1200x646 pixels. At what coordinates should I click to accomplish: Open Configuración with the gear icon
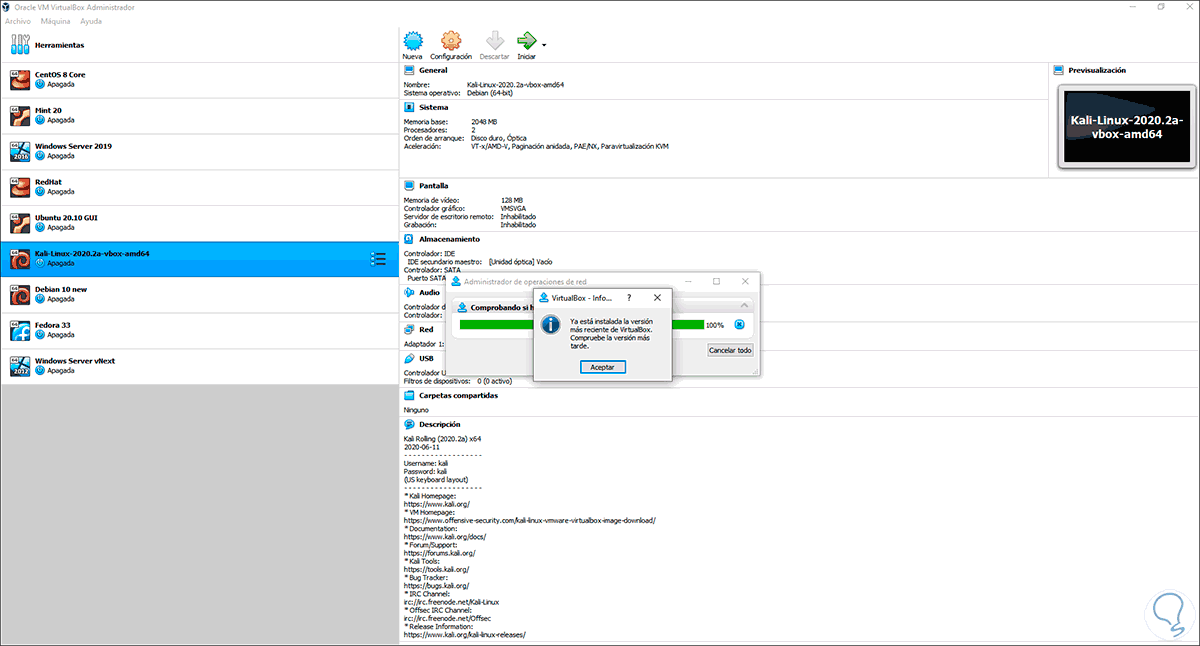point(451,43)
